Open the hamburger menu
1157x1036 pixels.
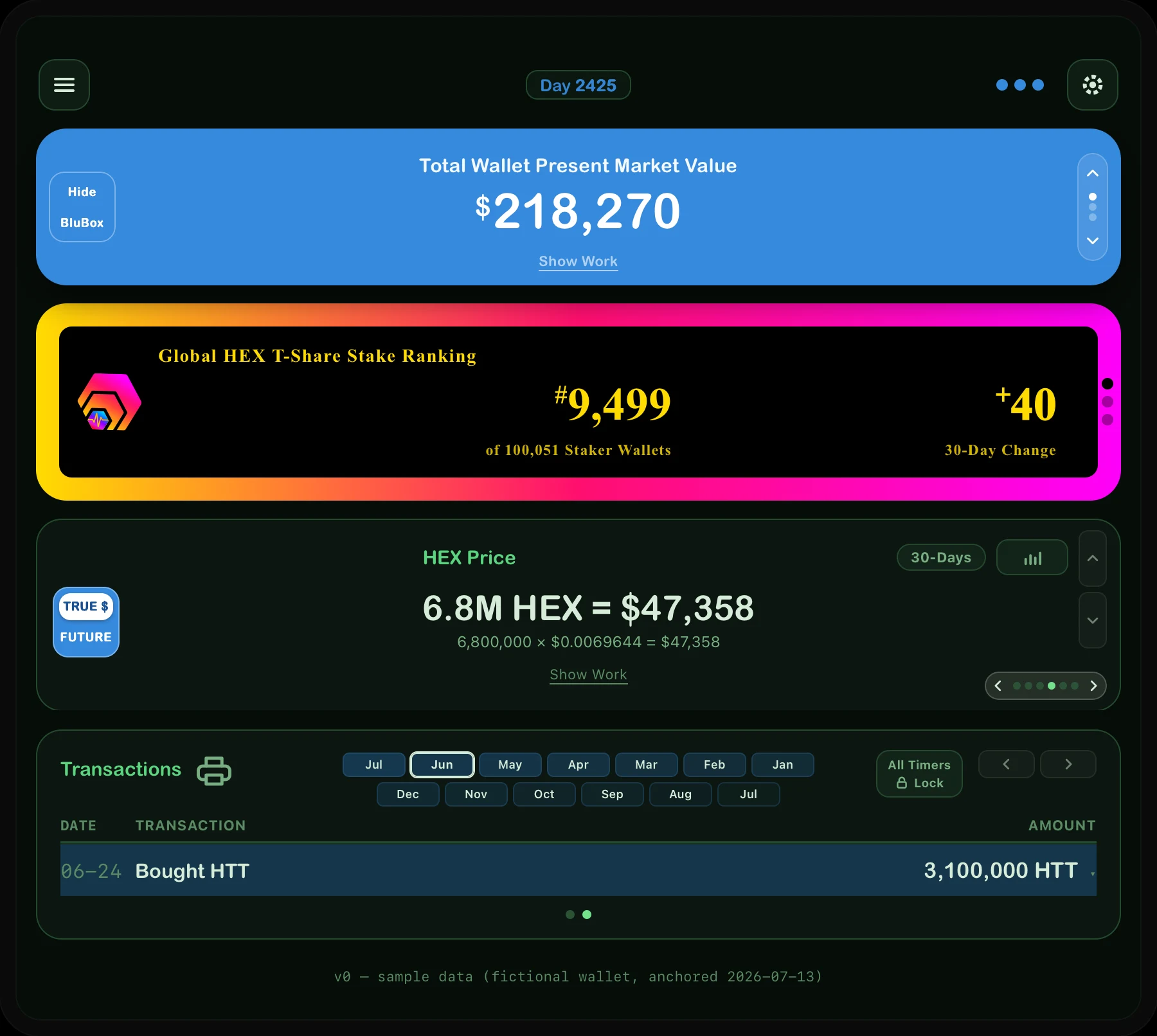pyautogui.click(x=64, y=85)
